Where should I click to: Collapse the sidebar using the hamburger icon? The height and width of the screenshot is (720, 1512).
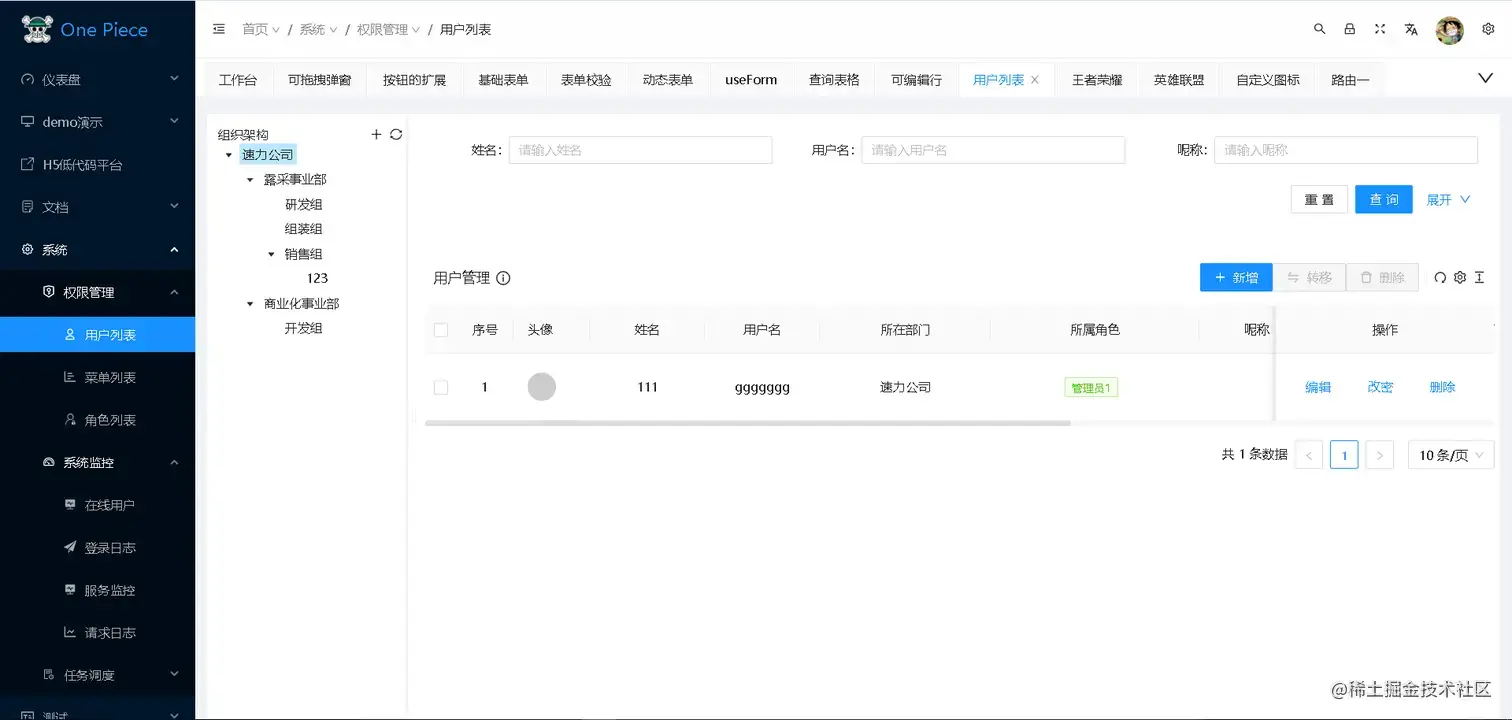coord(219,29)
